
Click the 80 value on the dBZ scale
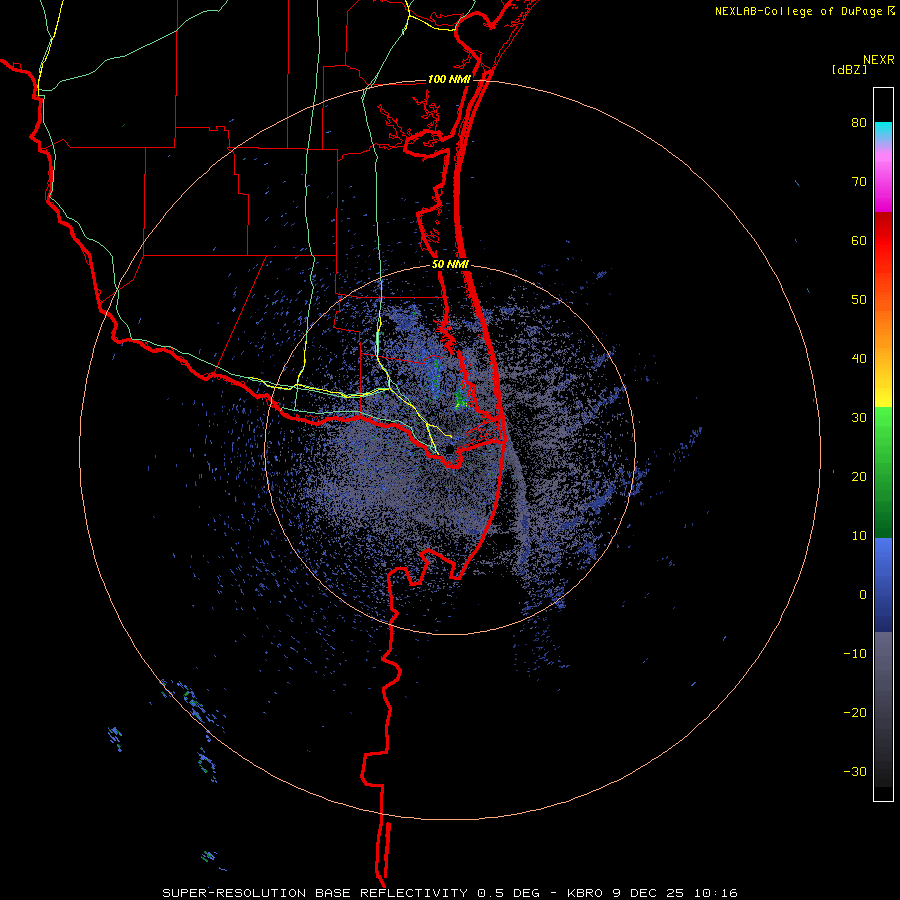pos(859,123)
